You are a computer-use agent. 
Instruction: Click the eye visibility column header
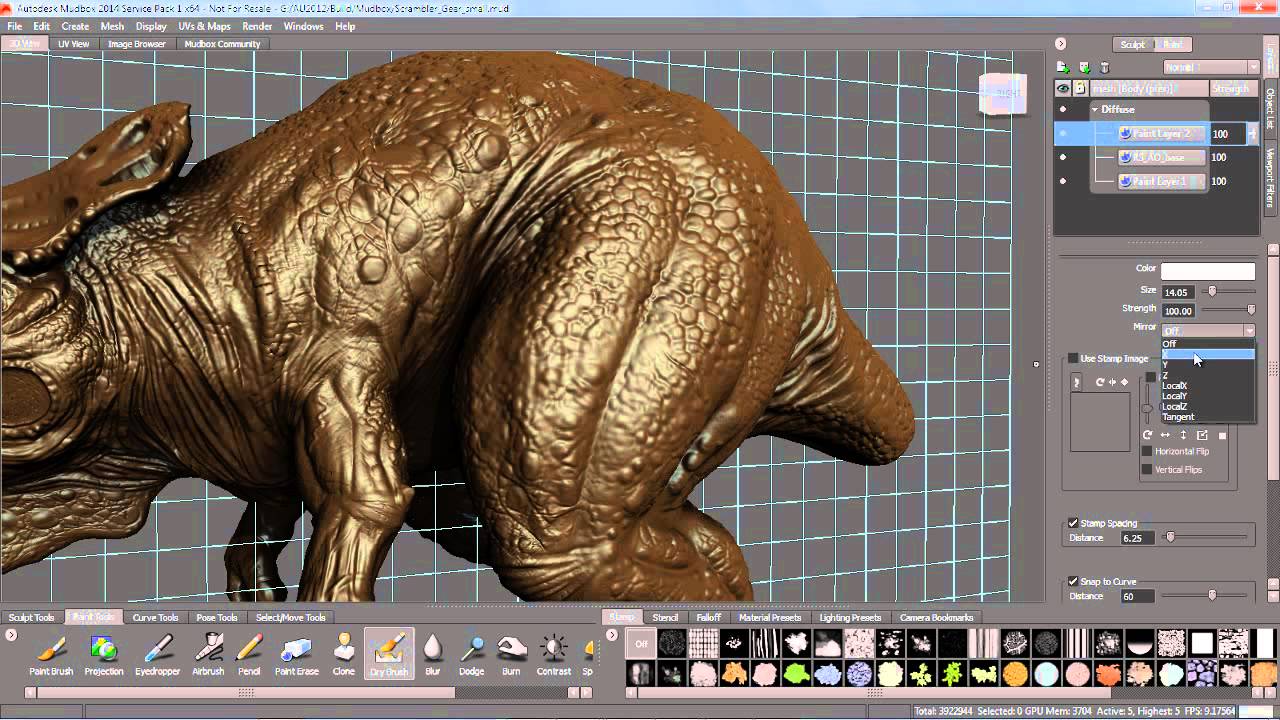click(x=1063, y=89)
